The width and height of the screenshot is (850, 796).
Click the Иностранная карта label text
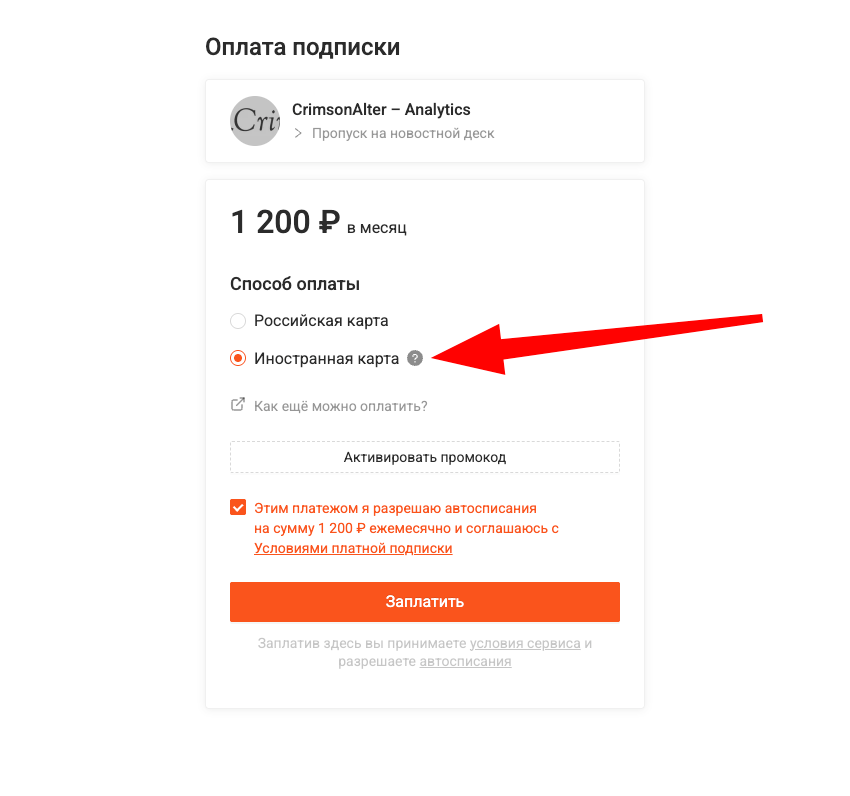[x=326, y=358]
